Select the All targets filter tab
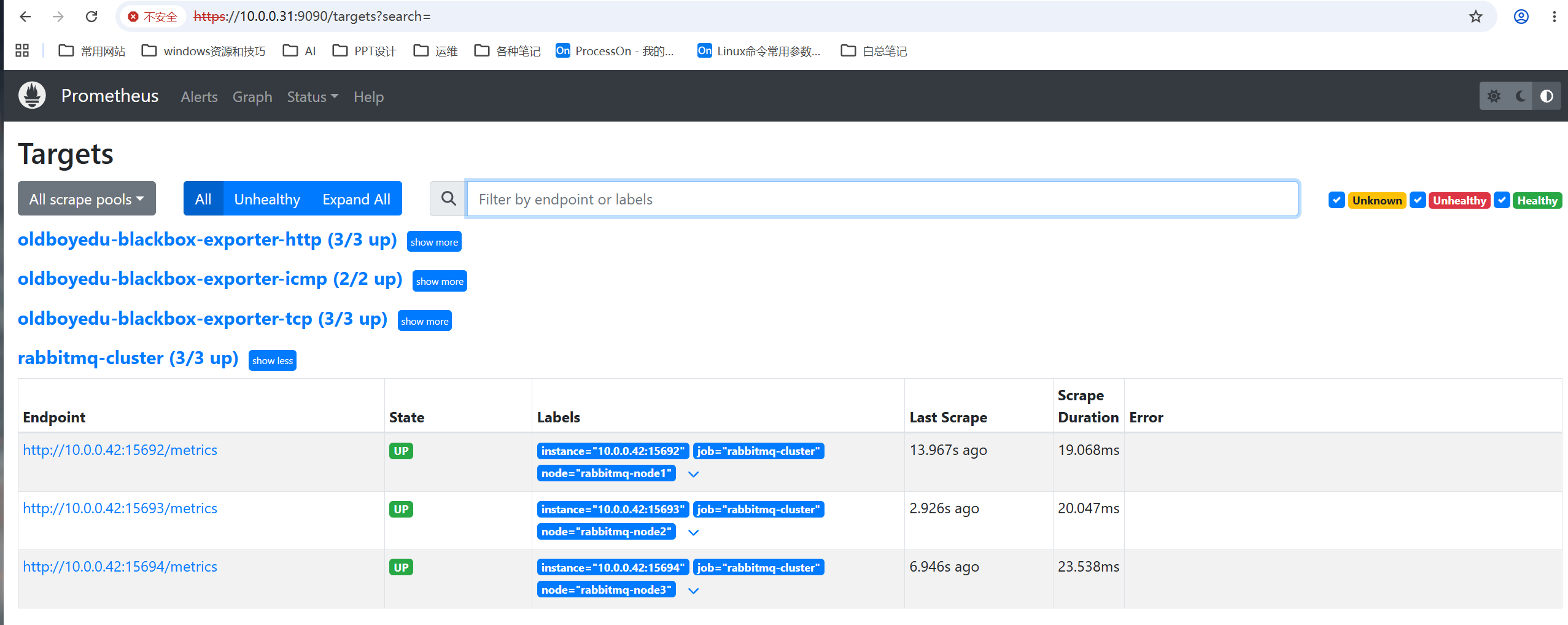The width and height of the screenshot is (1568, 625). tap(203, 198)
